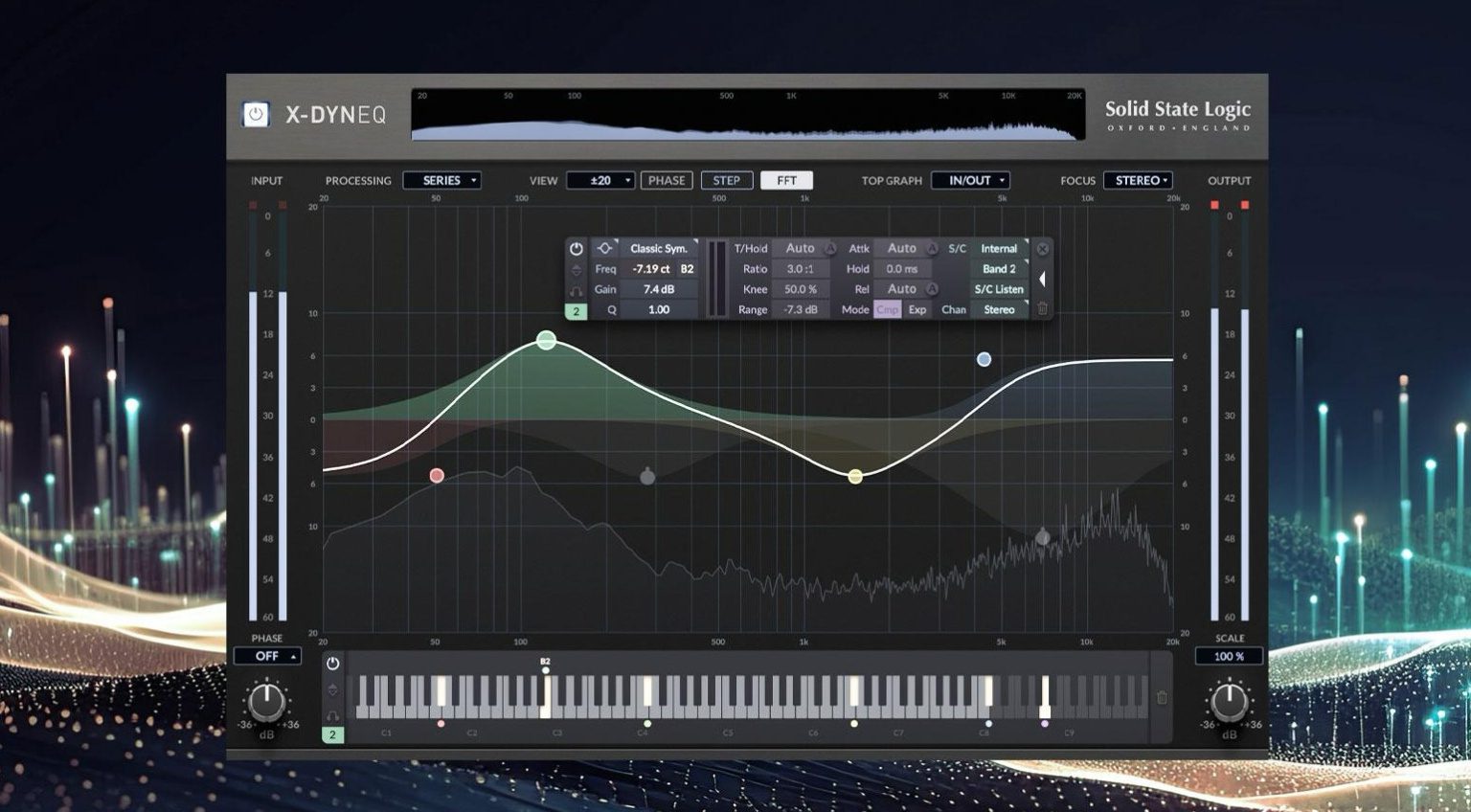Click the power icon left of the piano keyboard
Viewport: 1471px width, 812px height.
(x=333, y=664)
